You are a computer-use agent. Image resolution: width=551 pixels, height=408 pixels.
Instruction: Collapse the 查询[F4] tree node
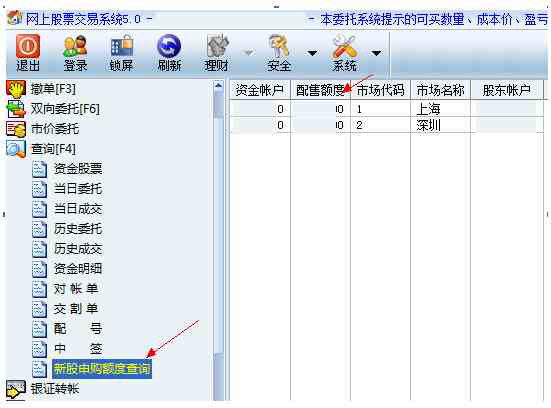(53, 149)
